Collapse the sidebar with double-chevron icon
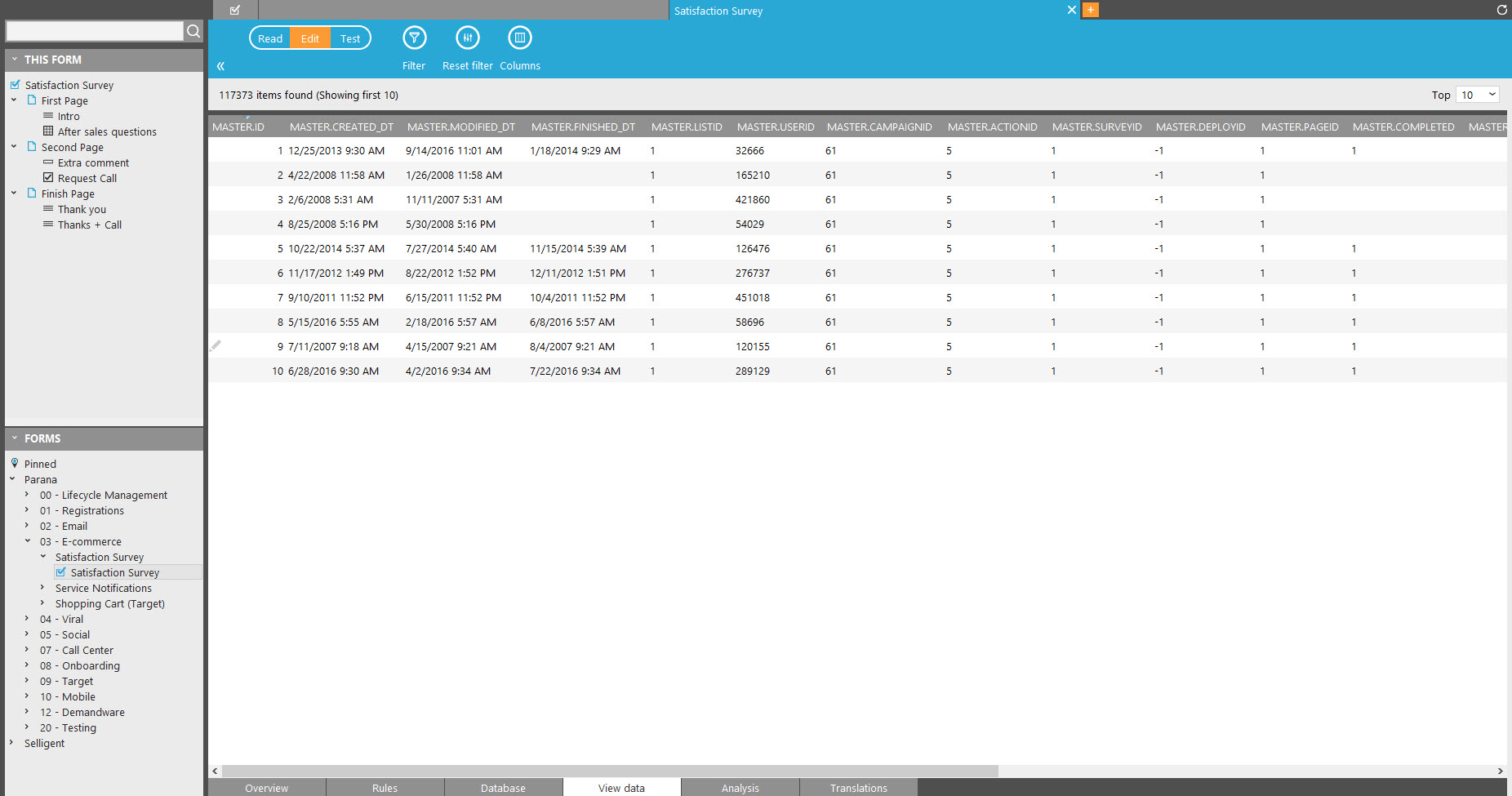This screenshot has height=796, width=1512. point(220,66)
